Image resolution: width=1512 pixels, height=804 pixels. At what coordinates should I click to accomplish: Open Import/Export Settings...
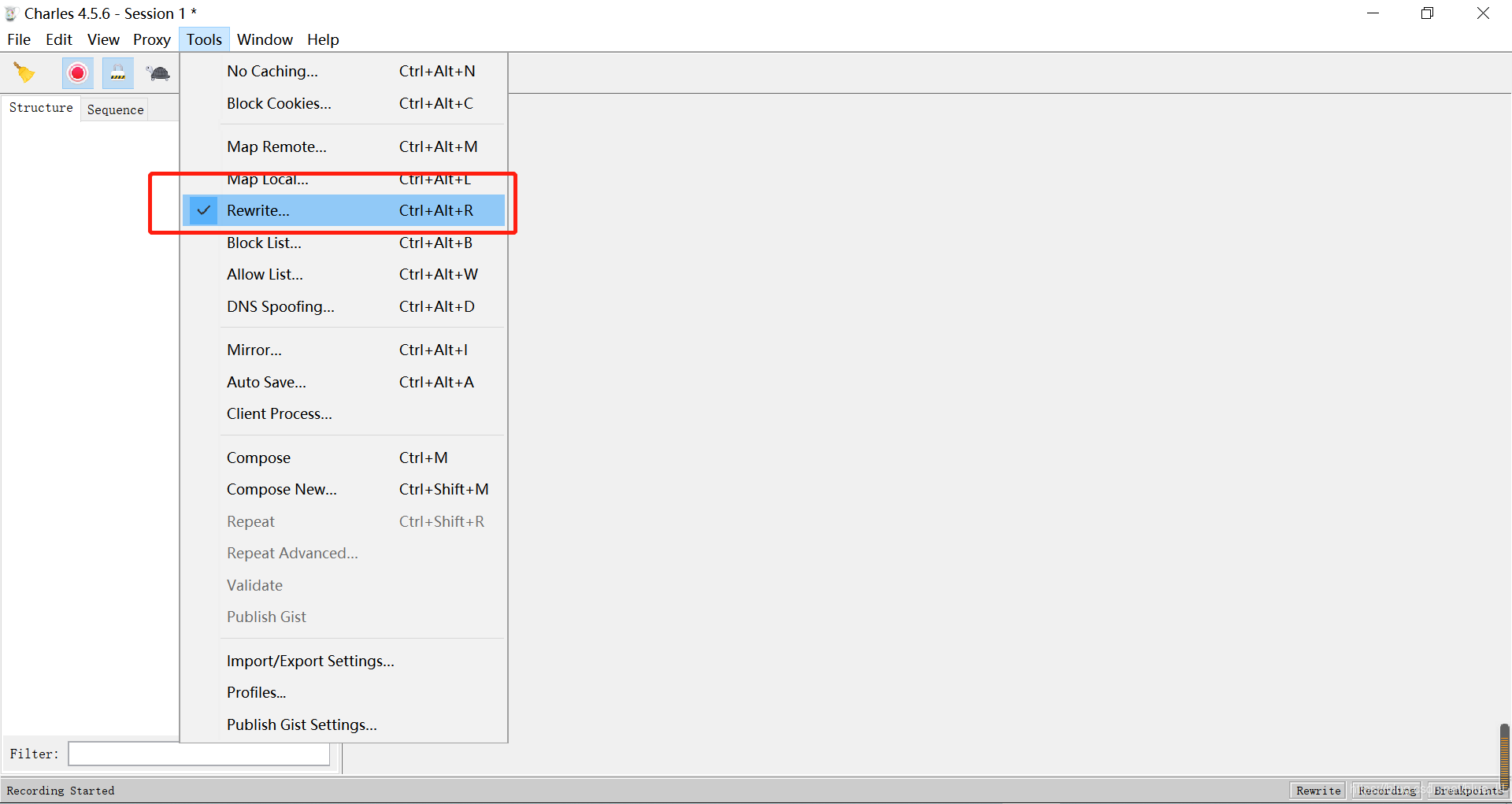(344, 661)
